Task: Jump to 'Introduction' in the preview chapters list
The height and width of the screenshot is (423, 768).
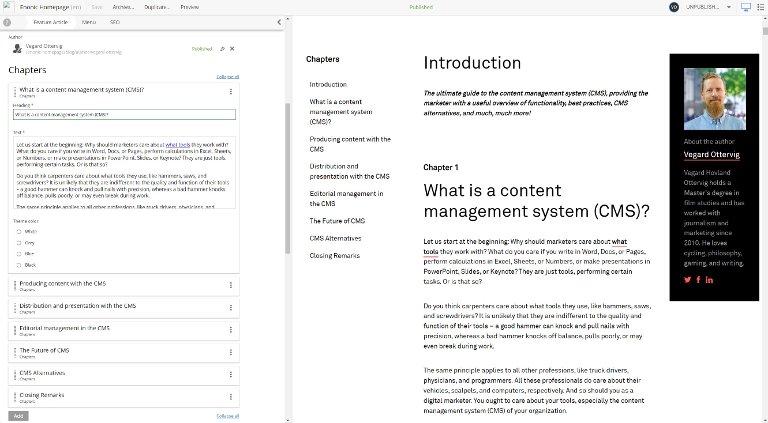Action: pyautogui.click(x=328, y=84)
